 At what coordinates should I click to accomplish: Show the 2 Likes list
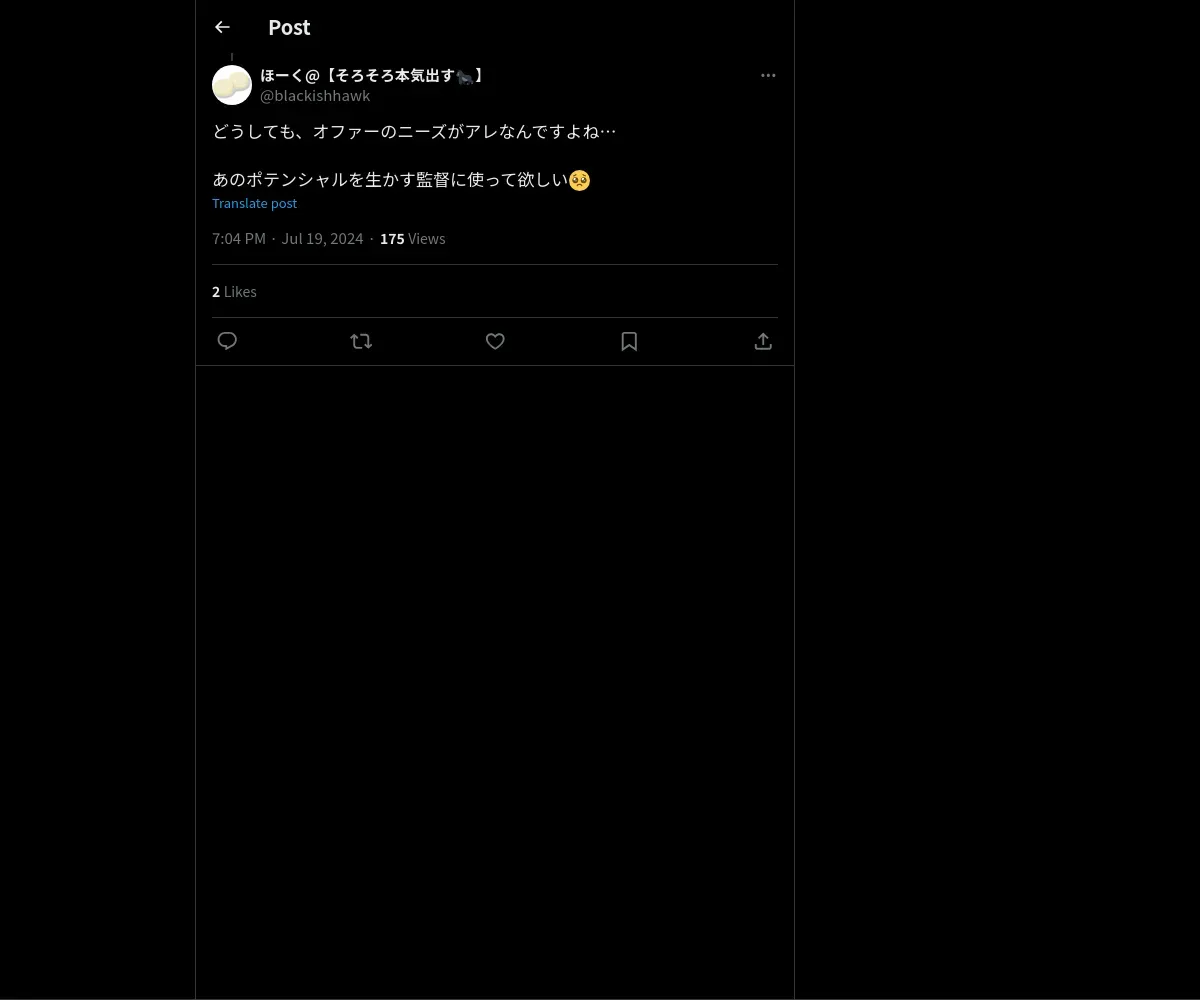(x=234, y=291)
